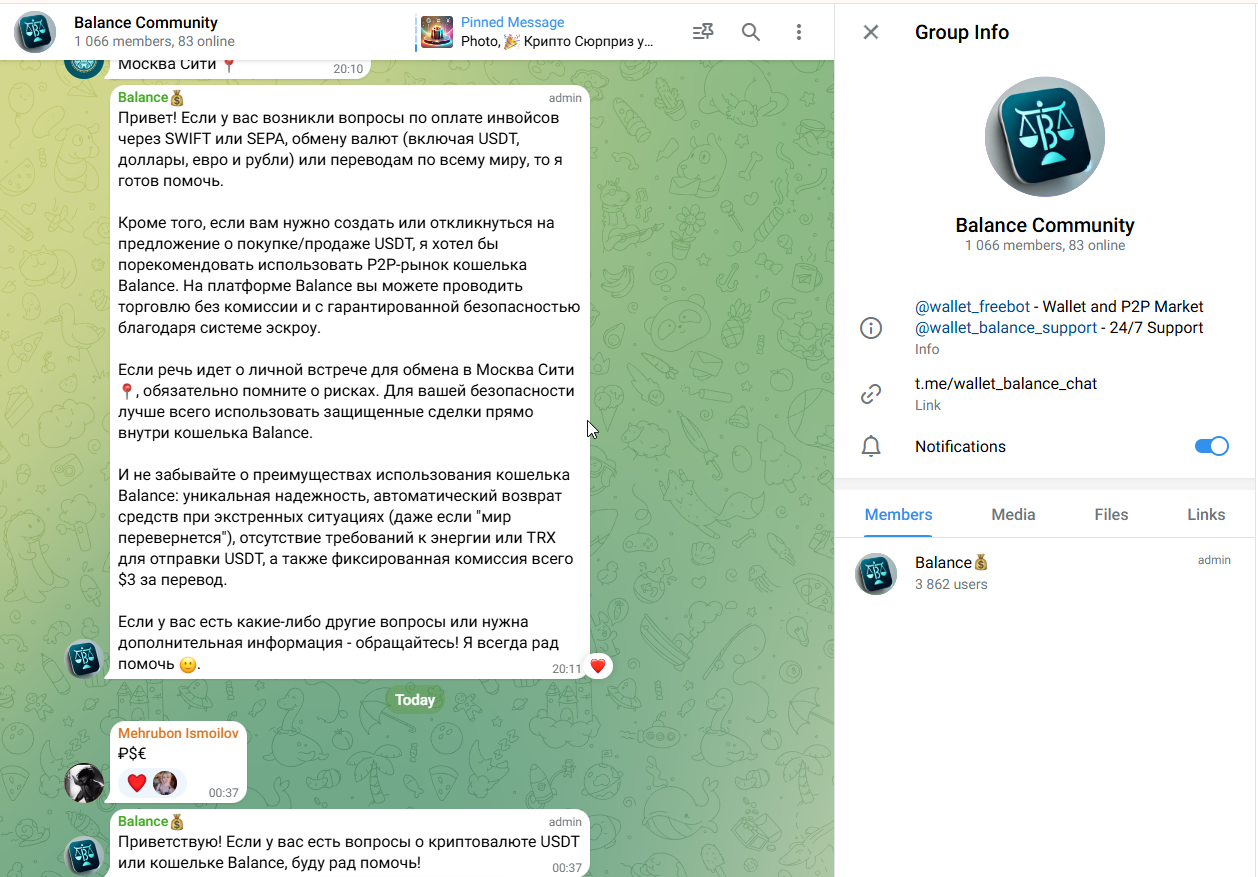Switch to the Media tab
The image size is (1258, 877).
[x=1013, y=514]
